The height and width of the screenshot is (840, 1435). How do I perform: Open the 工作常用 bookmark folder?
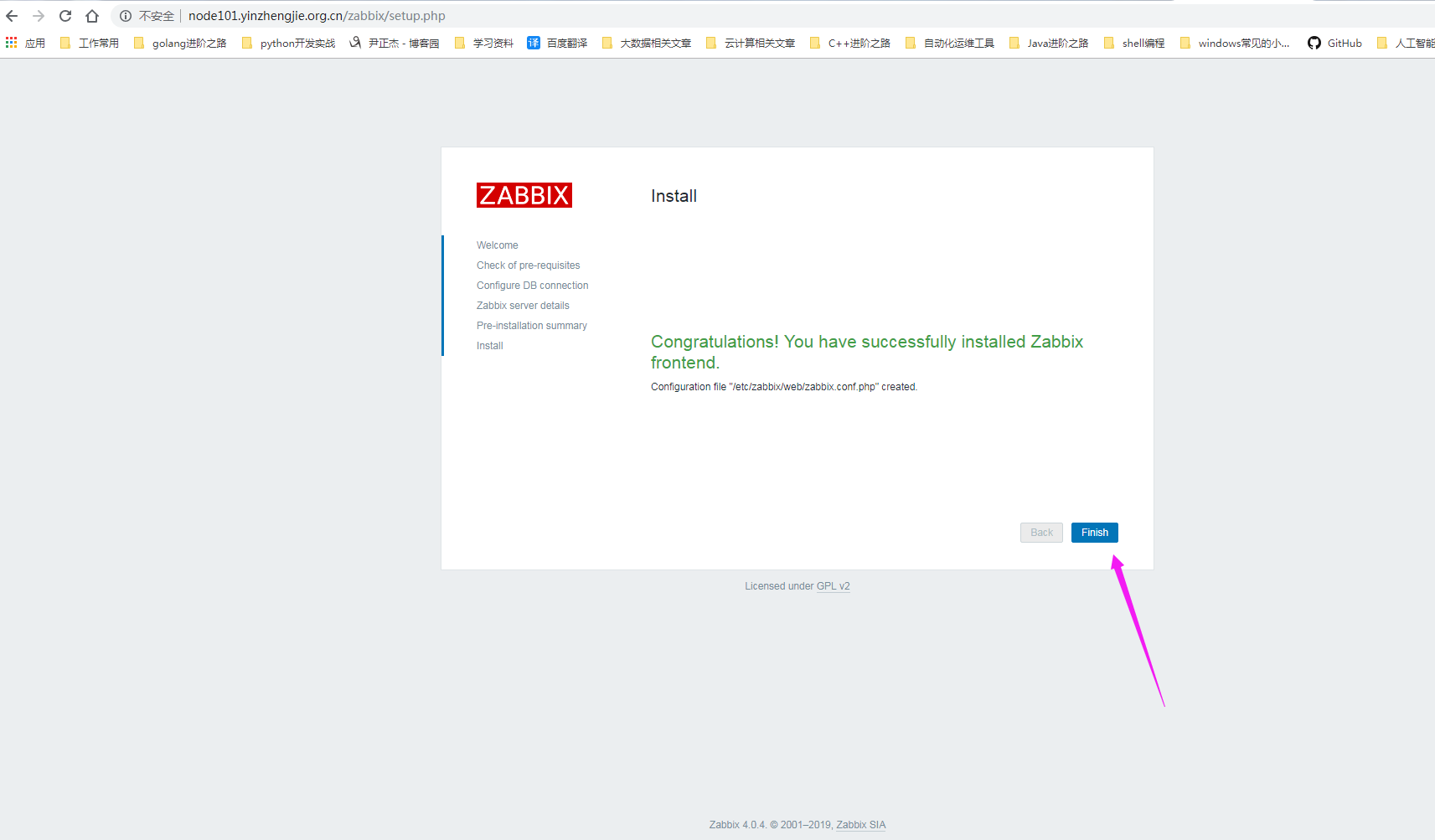[90, 43]
